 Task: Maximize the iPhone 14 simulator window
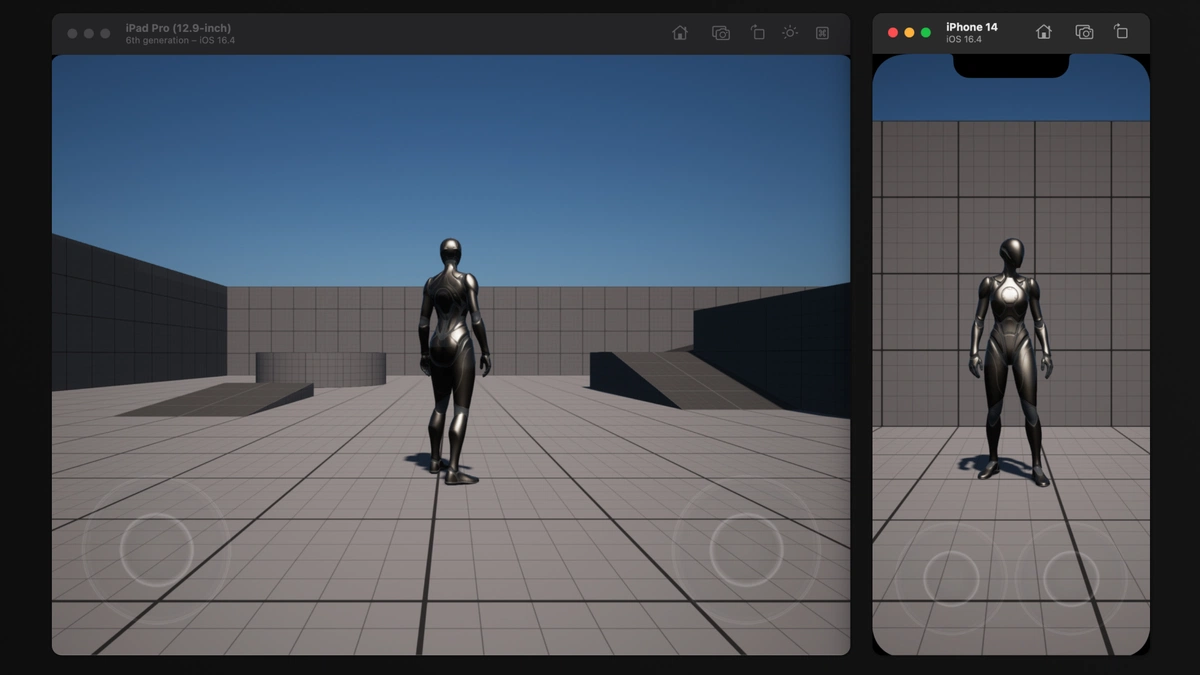click(x=926, y=33)
